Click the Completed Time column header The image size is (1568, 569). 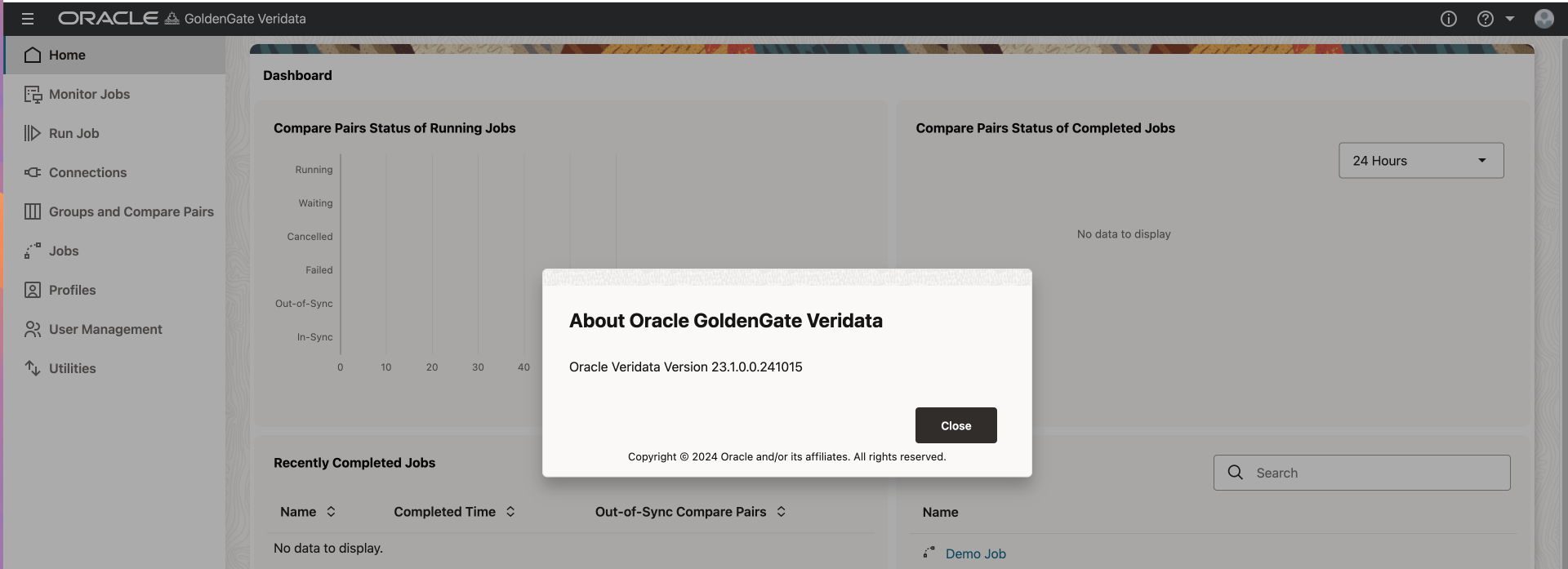(x=444, y=512)
